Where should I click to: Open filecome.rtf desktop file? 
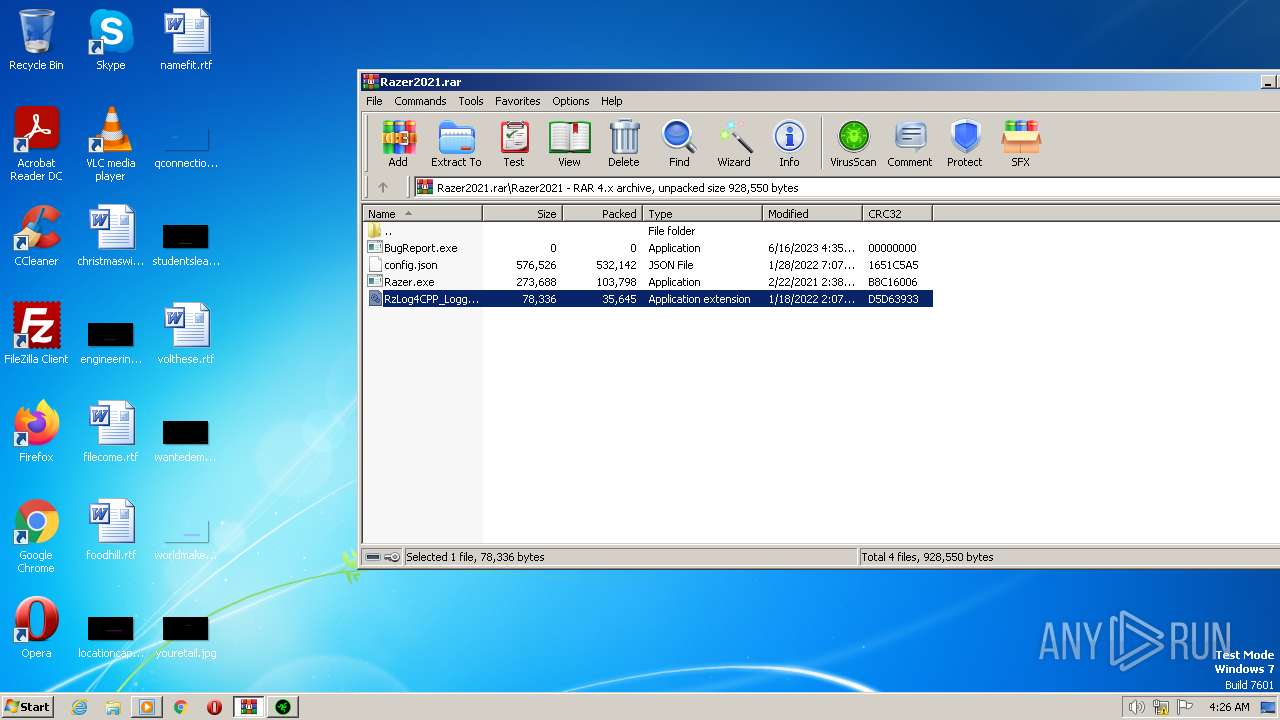pyautogui.click(x=110, y=432)
